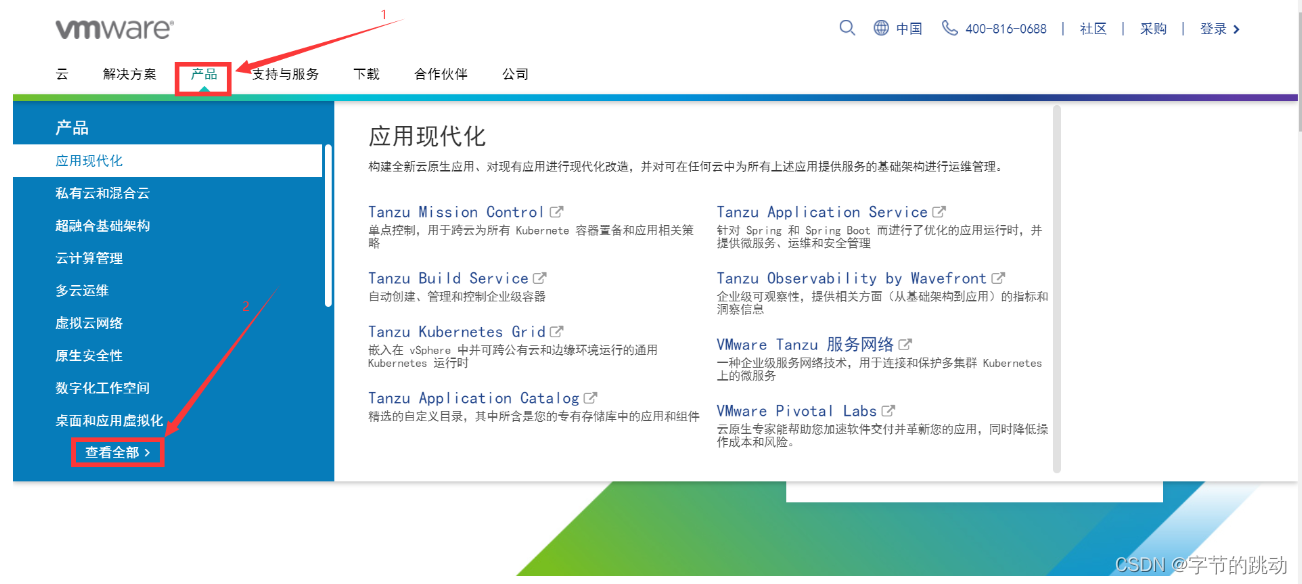Click the globe region icon
Image resolution: width=1302 pixels, height=584 pixels.
click(881, 28)
